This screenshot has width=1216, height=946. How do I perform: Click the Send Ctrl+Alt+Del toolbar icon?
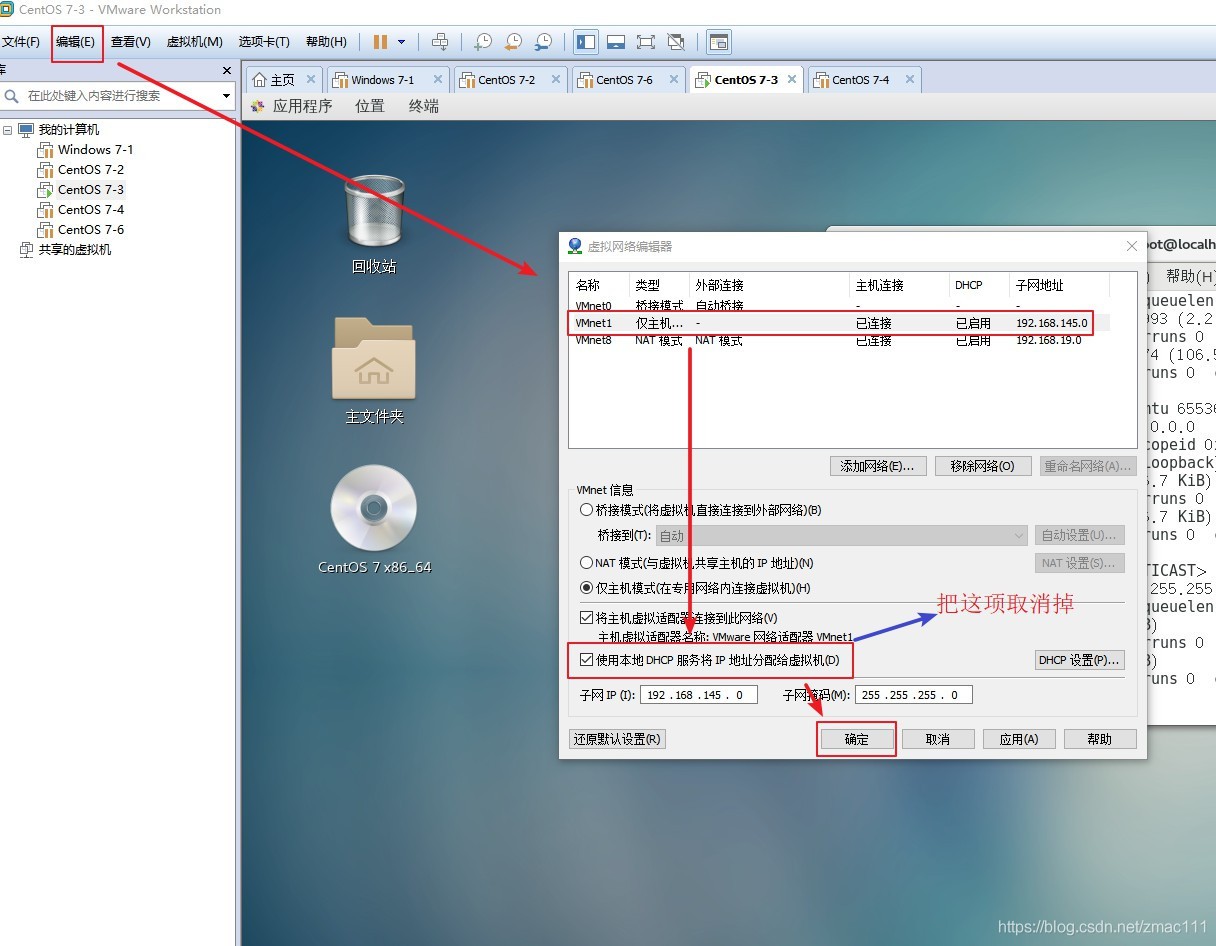(439, 42)
